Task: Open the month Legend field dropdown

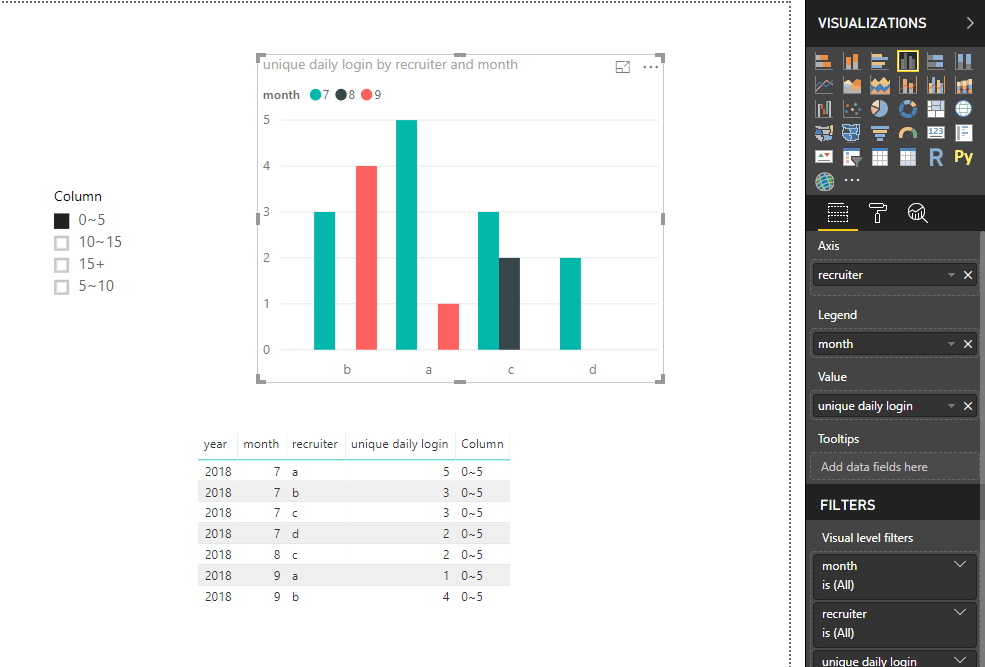Action: pyautogui.click(x=951, y=344)
